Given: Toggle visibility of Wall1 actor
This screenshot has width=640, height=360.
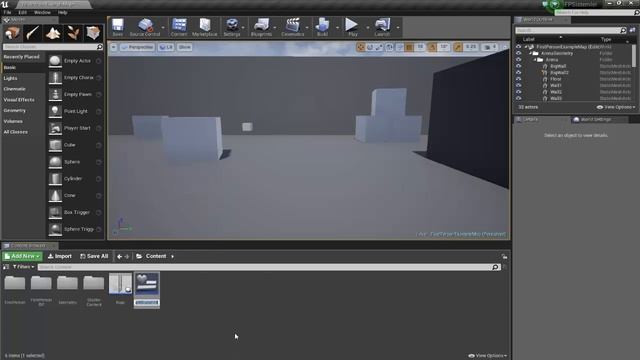Looking at the screenshot, I should point(518,86).
